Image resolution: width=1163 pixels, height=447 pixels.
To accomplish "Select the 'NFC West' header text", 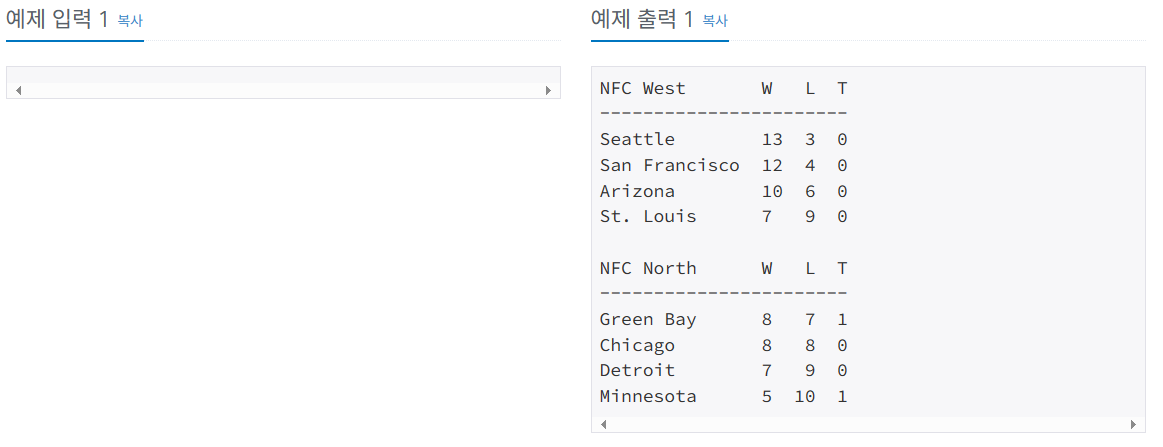I will click(643, 89).
